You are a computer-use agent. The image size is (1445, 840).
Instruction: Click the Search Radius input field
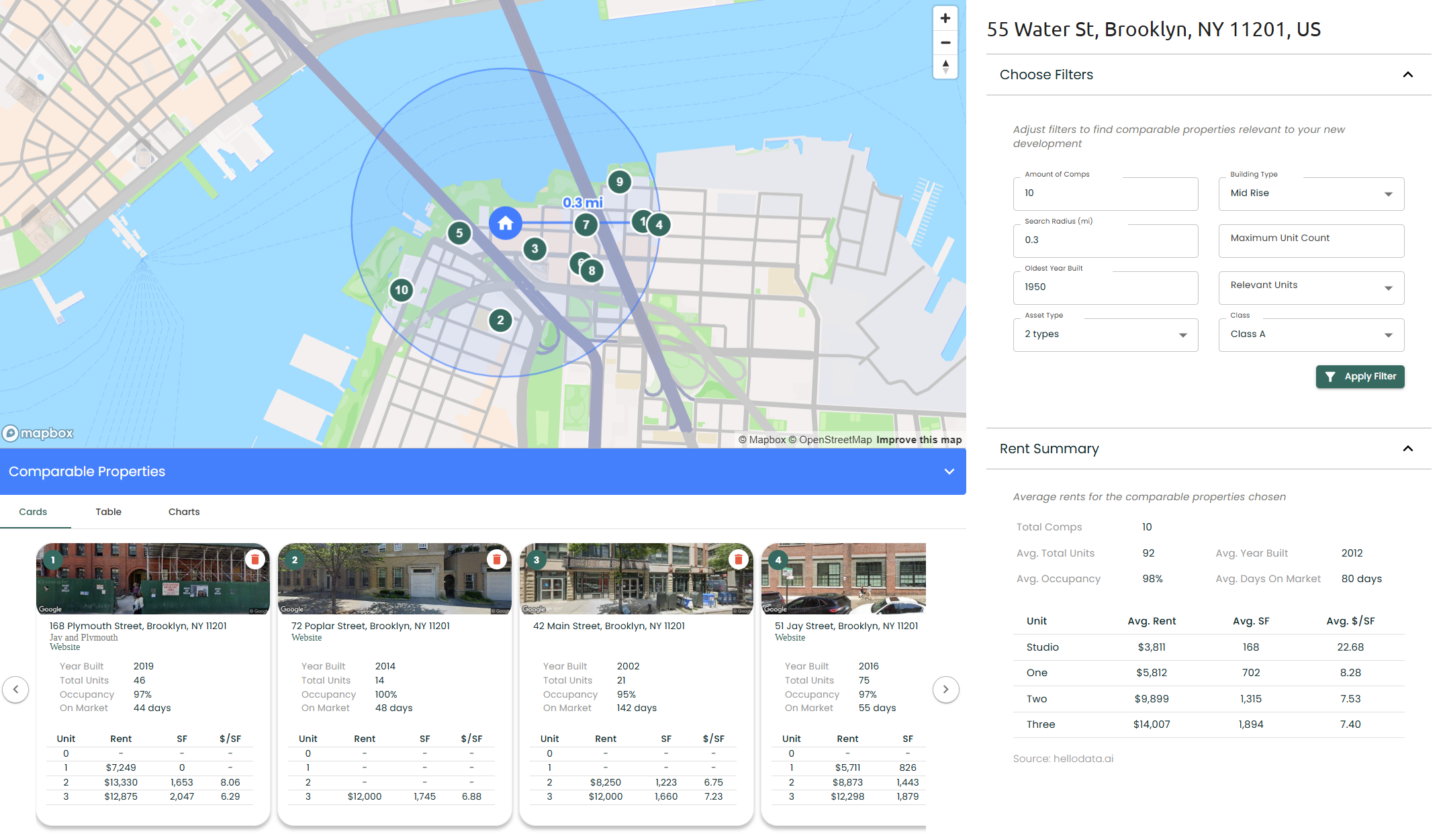click(x=1105, y=240)
